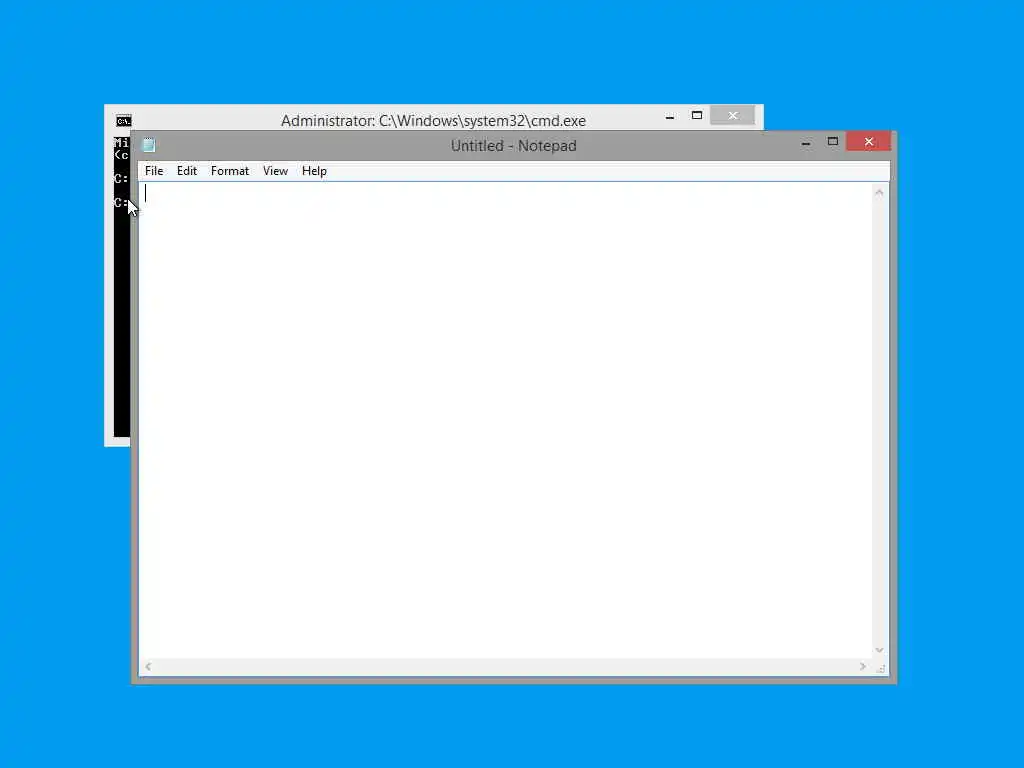The width and height of the screenshot is (1024, 768).
Task: Open the Format menu in Notepad
Action: (x=230, y=171)
